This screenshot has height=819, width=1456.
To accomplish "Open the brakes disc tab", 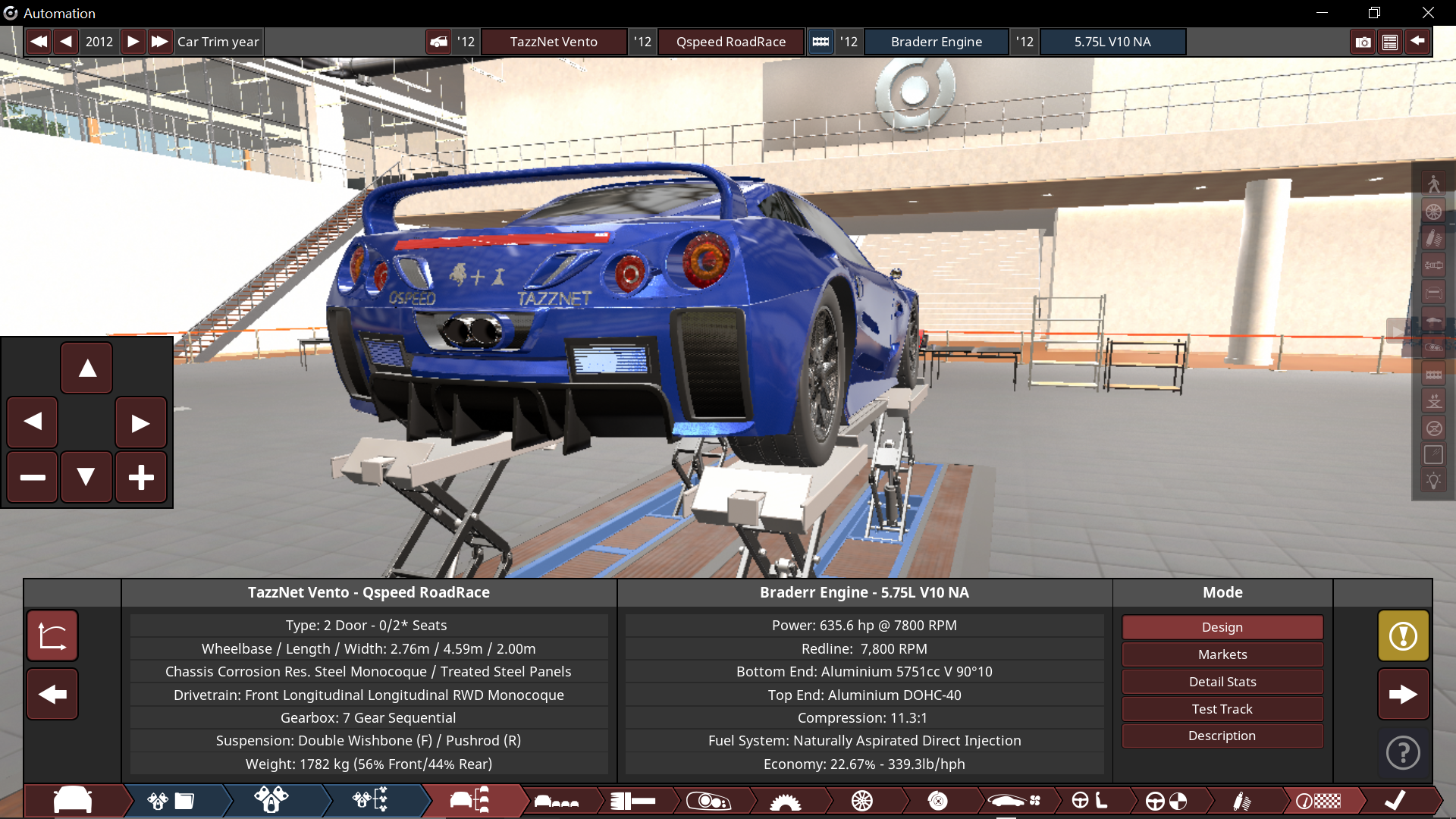I will 938,801.
